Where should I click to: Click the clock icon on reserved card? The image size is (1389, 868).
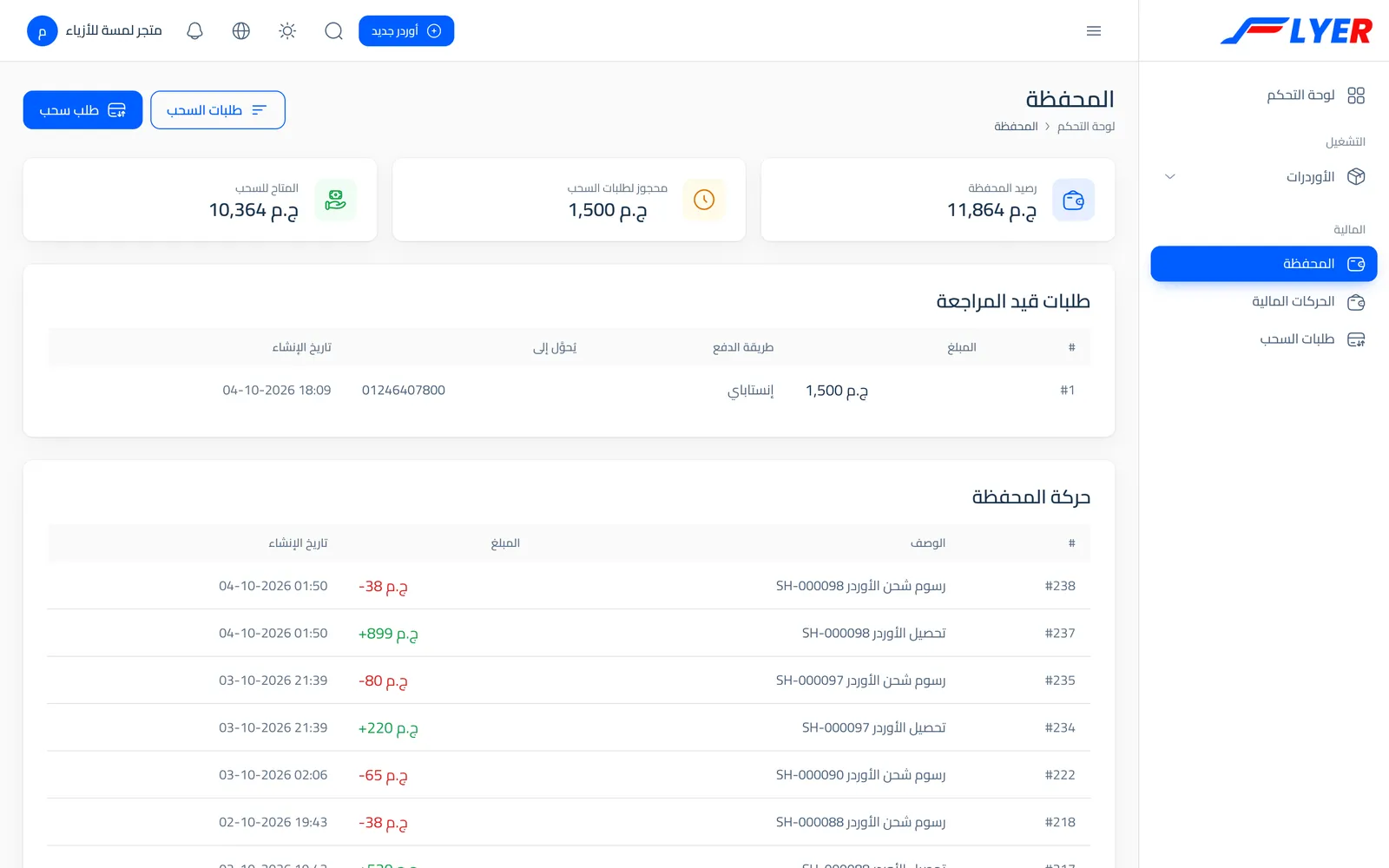click(704, 200)
